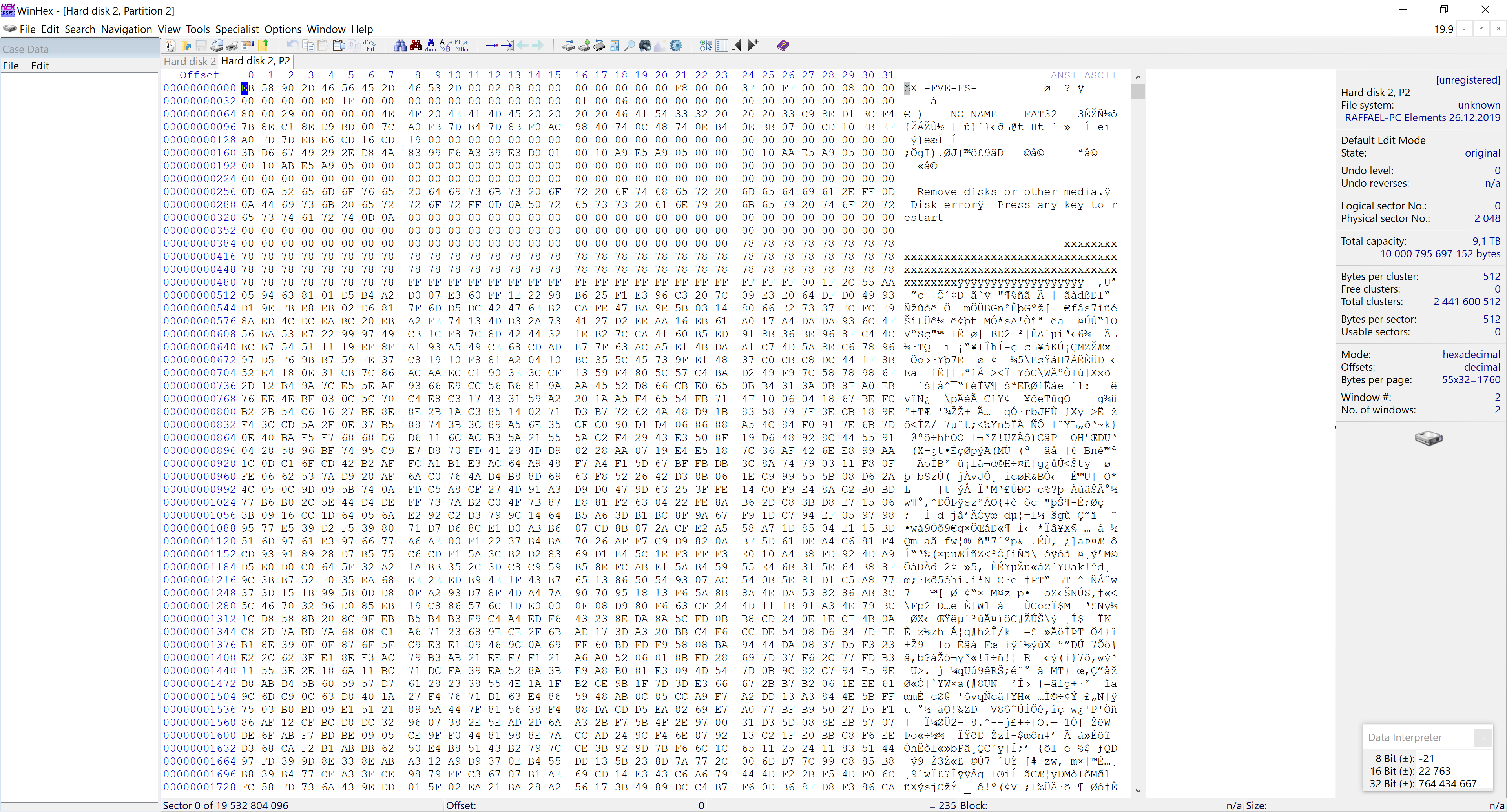Open the Navigation menu
Image resolution: width=1507 pixels, height=812 pixels.
pyautogui.click(x=126, y=29)
